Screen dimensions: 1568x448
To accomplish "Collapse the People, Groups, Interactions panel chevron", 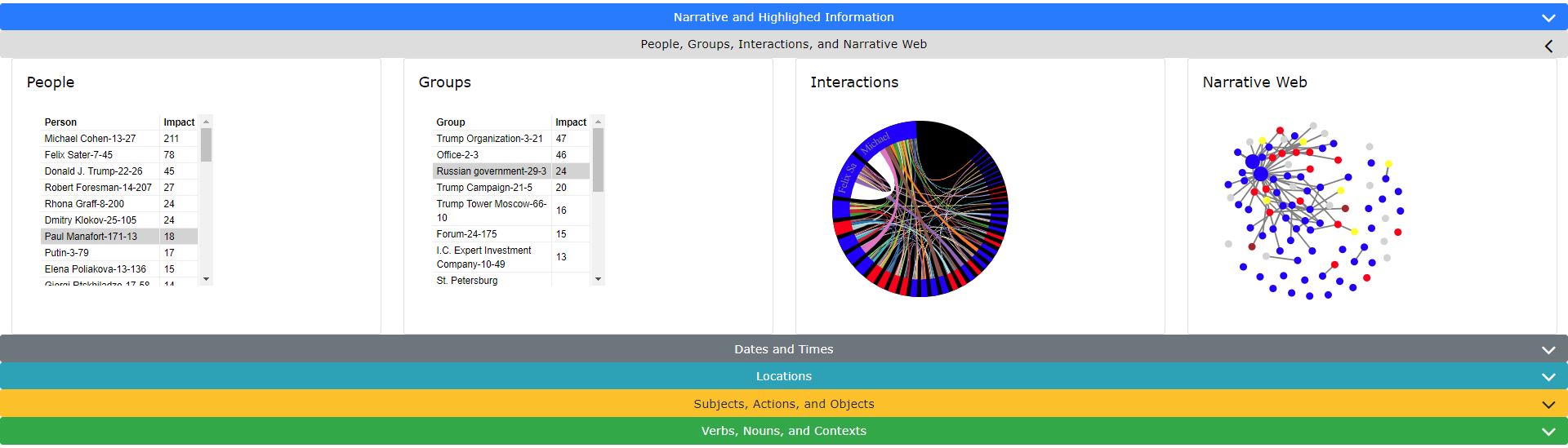I will pos(1548,46).
